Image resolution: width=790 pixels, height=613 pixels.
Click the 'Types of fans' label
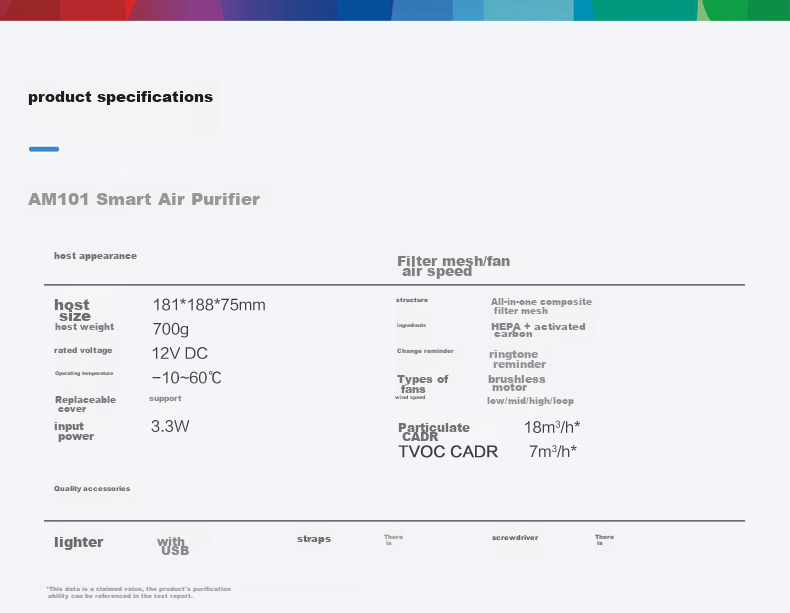click(x=422, y=384)
